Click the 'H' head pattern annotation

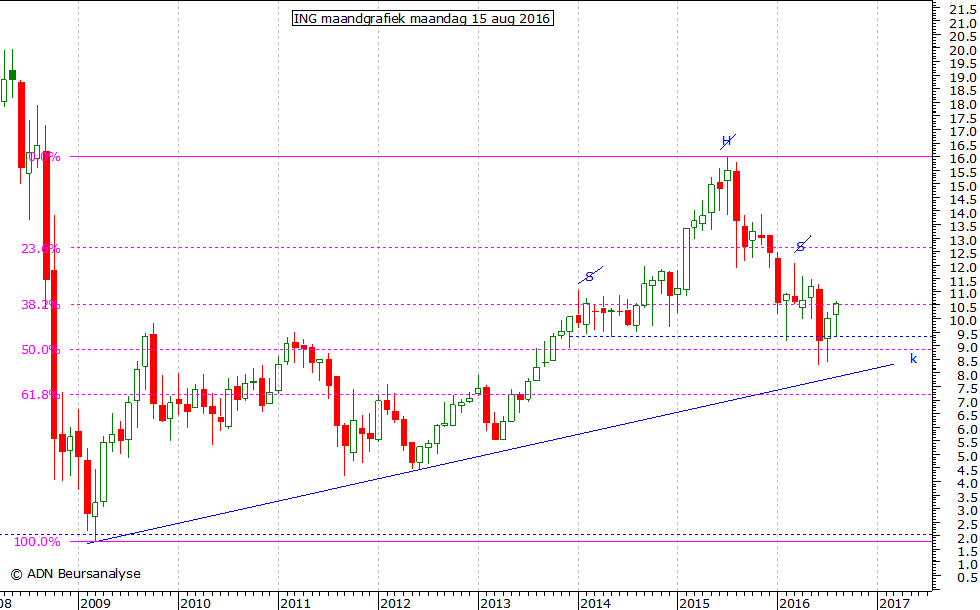(727, 141)
